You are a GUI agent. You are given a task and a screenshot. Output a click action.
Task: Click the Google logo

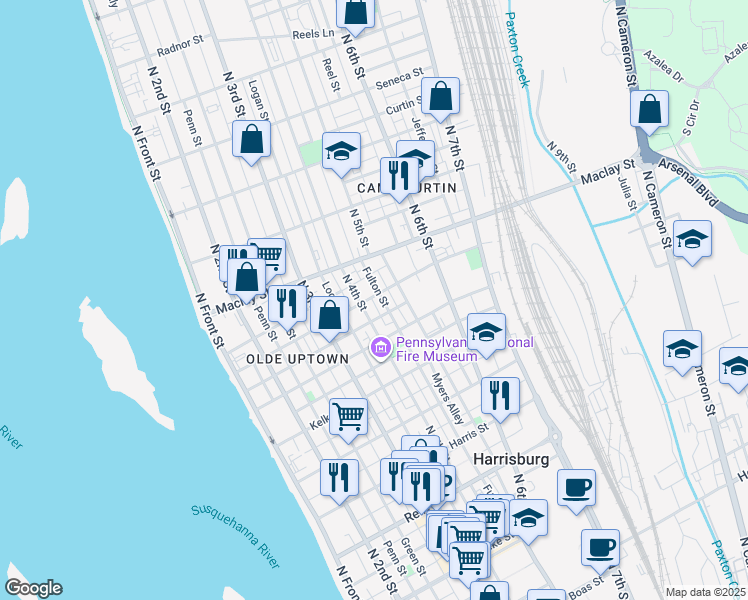coord(33,588)
